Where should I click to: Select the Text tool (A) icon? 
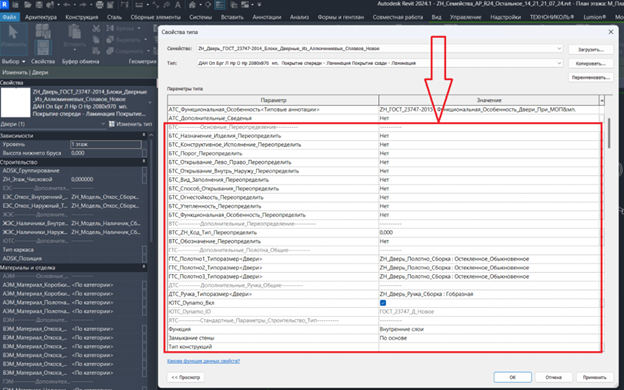(177, 5)
